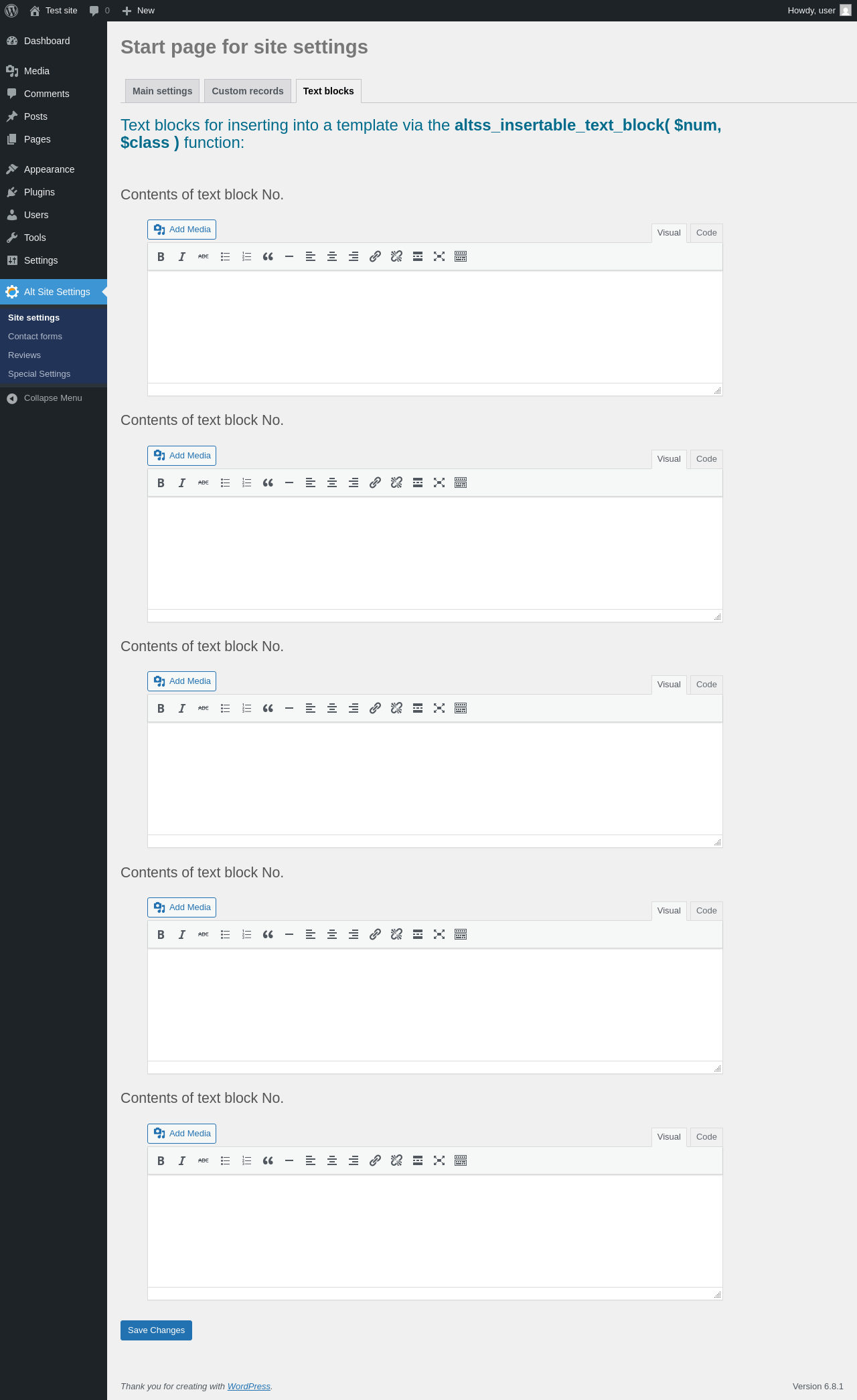Click italic icon in second editor toolbar
This screenshot has width=857, height=1400.
(x=182, y=483)
